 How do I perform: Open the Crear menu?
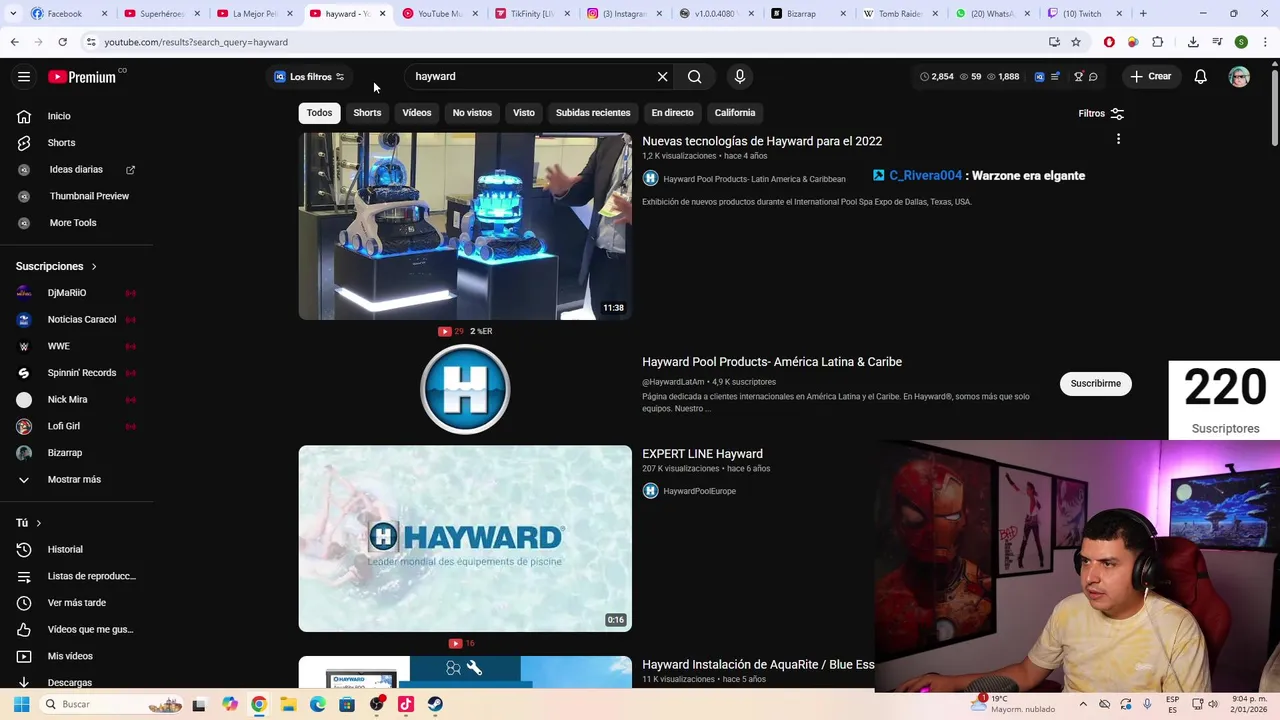coord(1151,77)
